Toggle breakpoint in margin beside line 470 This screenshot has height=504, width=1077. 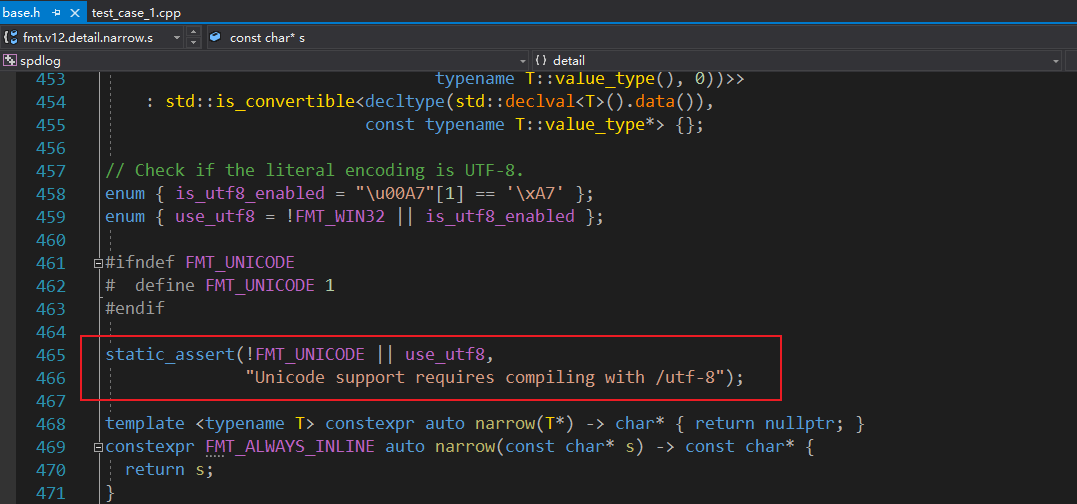point(8,469)
